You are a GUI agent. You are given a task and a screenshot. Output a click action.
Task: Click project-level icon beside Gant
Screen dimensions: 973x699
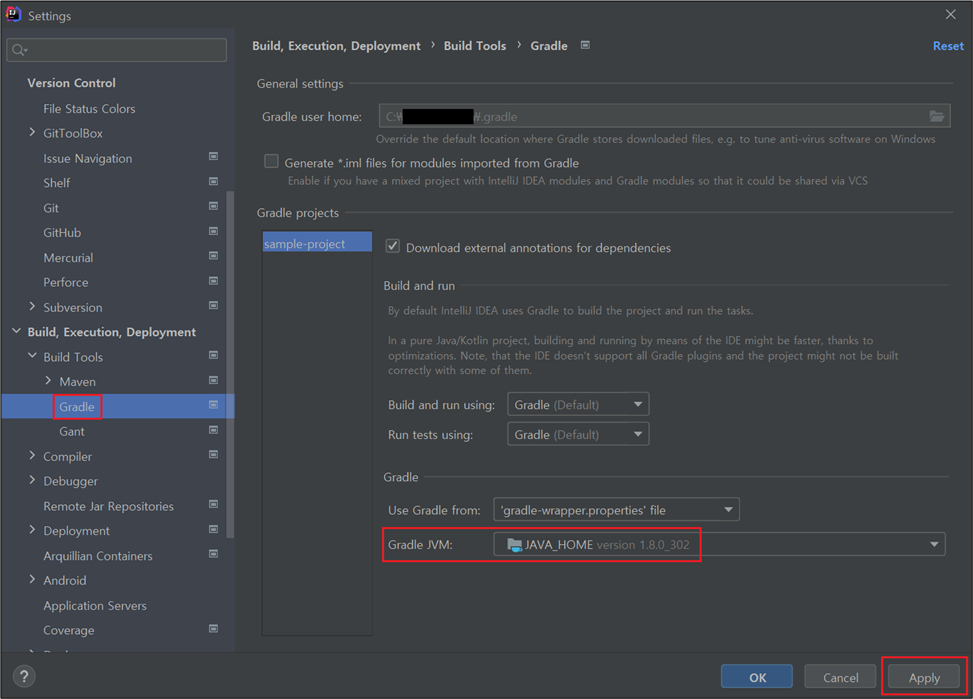(x=213, y=430)
